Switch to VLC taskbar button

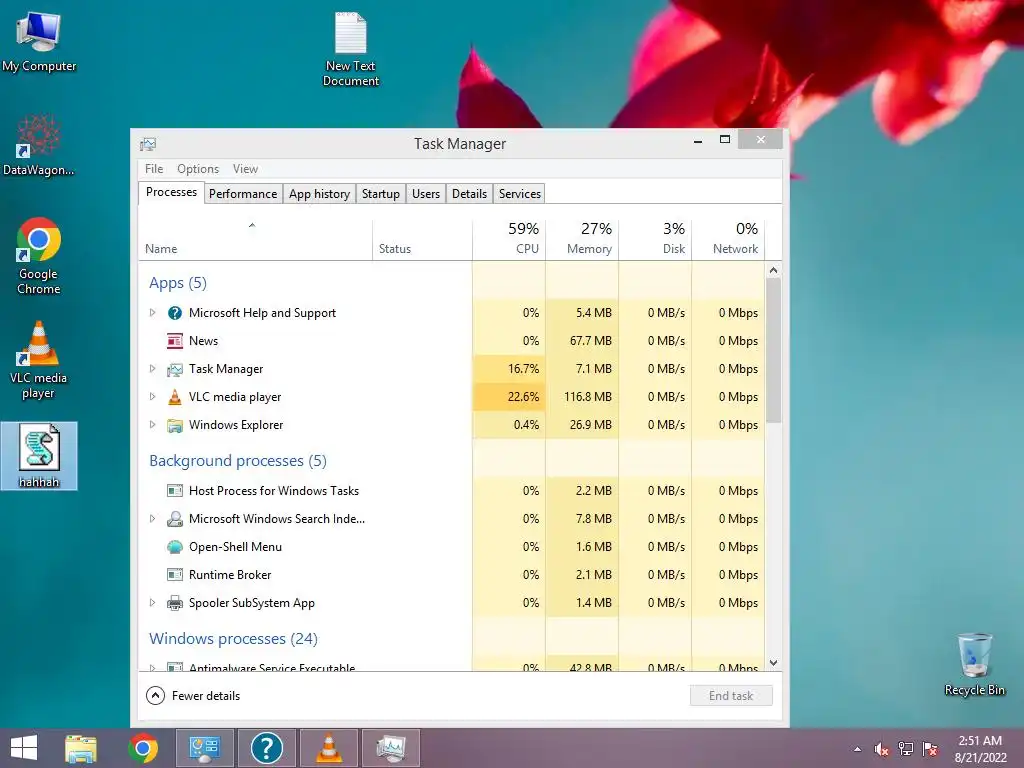328,748
